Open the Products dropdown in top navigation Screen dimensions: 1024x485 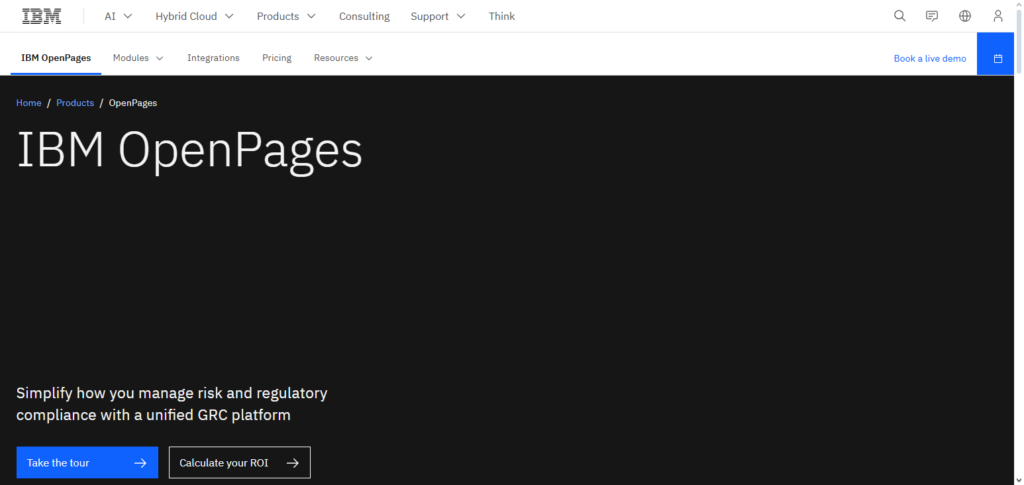tap(286, 16)
